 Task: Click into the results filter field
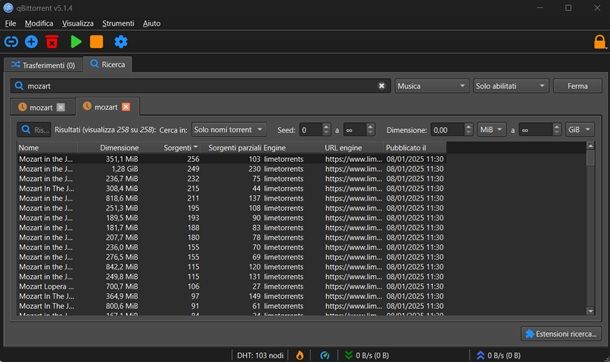[x=34, y=130]
